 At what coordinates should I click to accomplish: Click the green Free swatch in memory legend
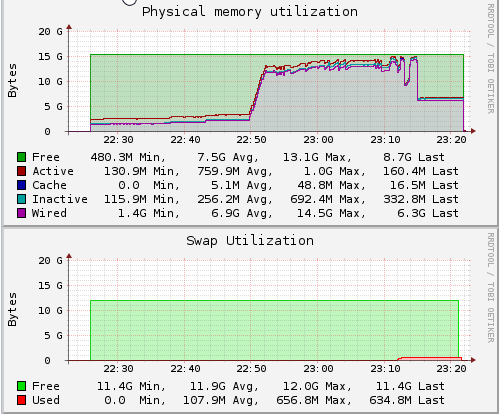pos(21,157)
